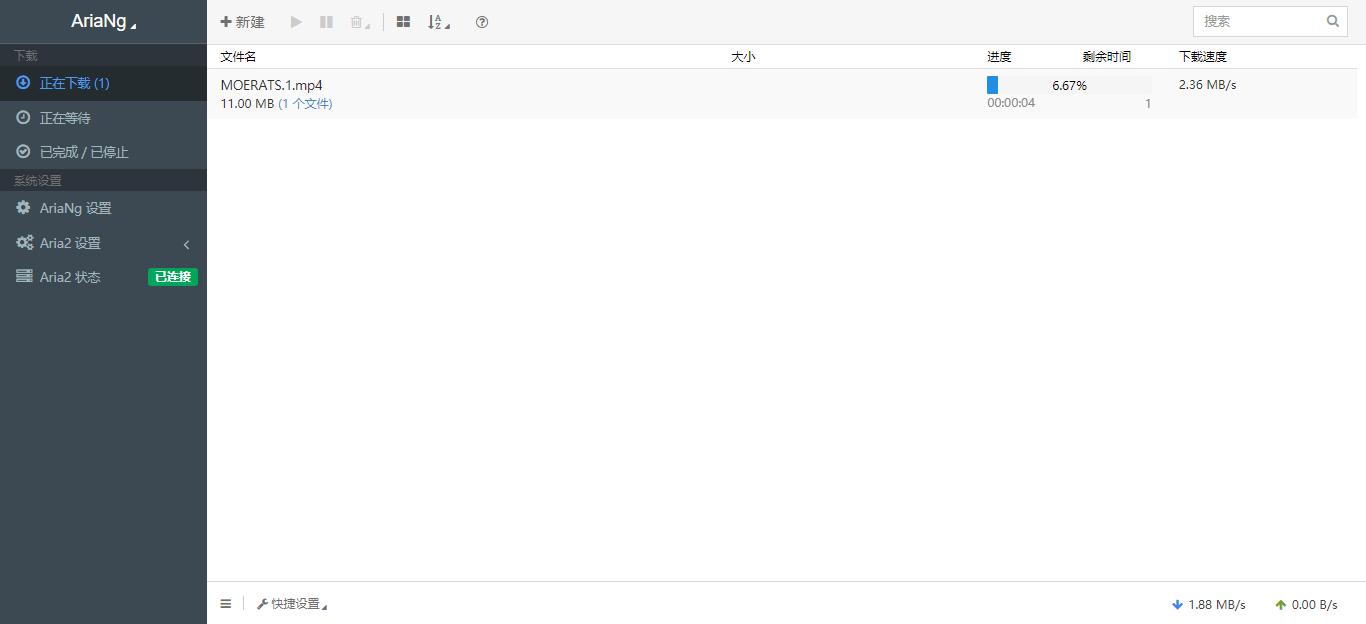Click the 新建 new task button
The width and height of the screenshot is (1366, 624).
pos(243,22)
